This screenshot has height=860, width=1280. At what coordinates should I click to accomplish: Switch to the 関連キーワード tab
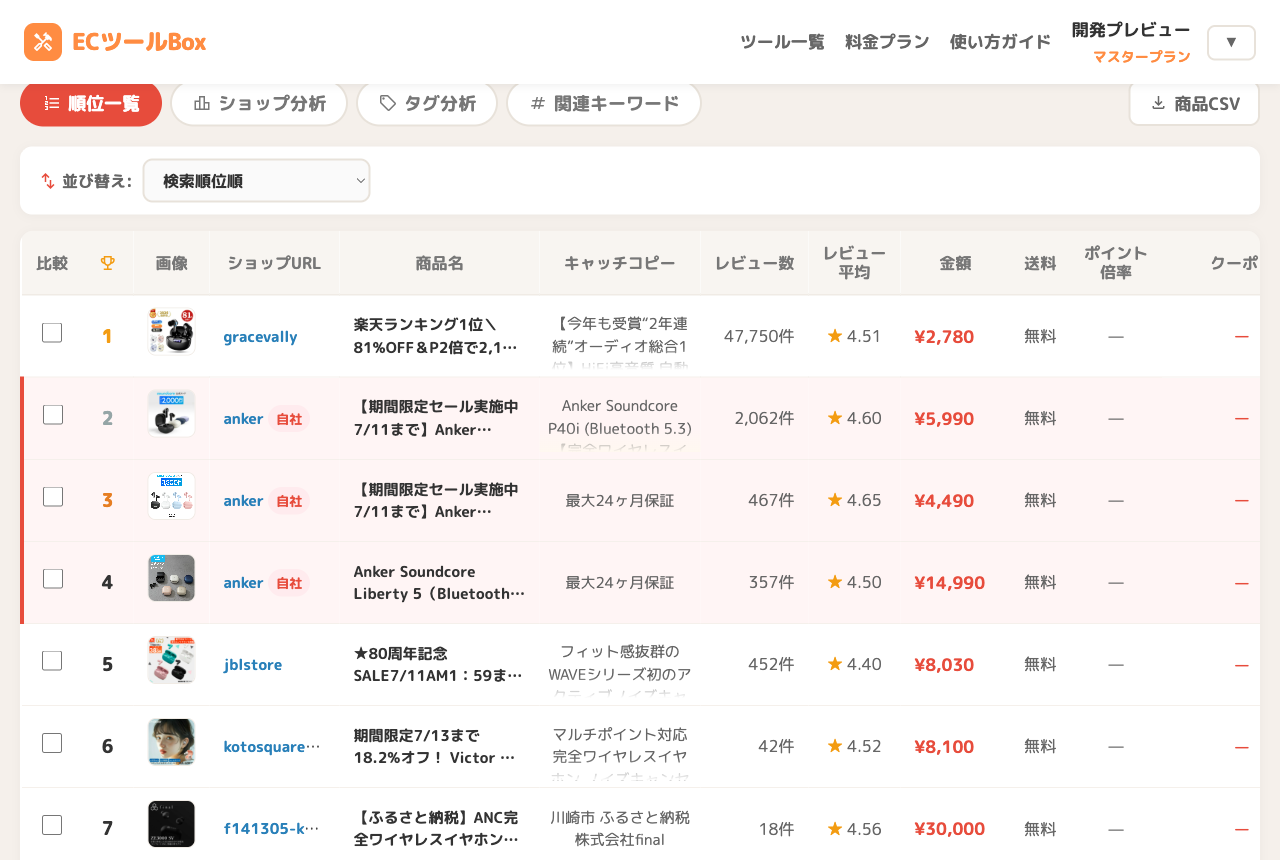(x=604, y=103)
